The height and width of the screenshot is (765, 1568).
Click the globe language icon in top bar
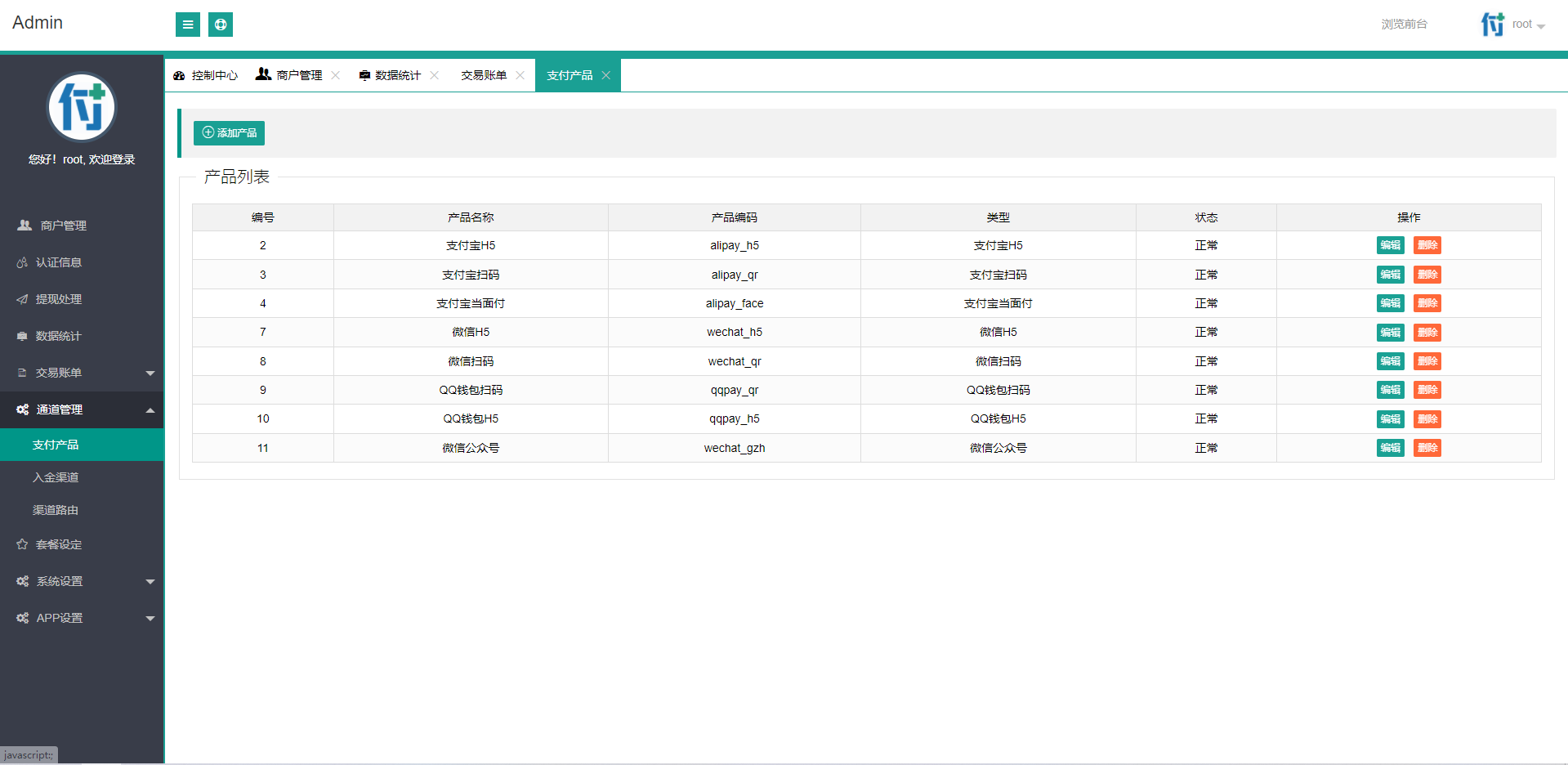(x=220, y=25)
